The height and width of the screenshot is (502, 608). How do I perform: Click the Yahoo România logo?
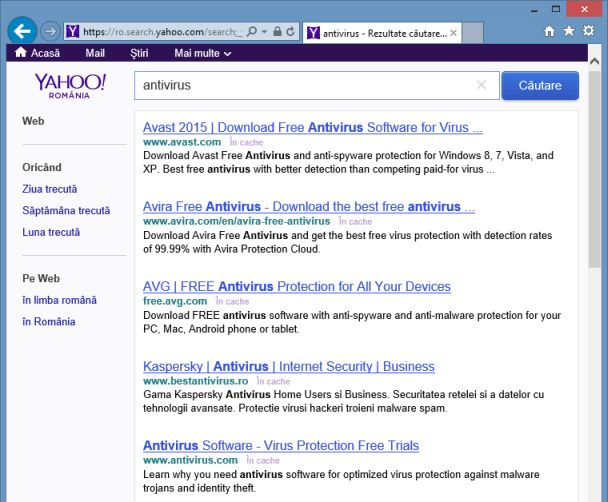pyautogui.click(x=70, y=86)
